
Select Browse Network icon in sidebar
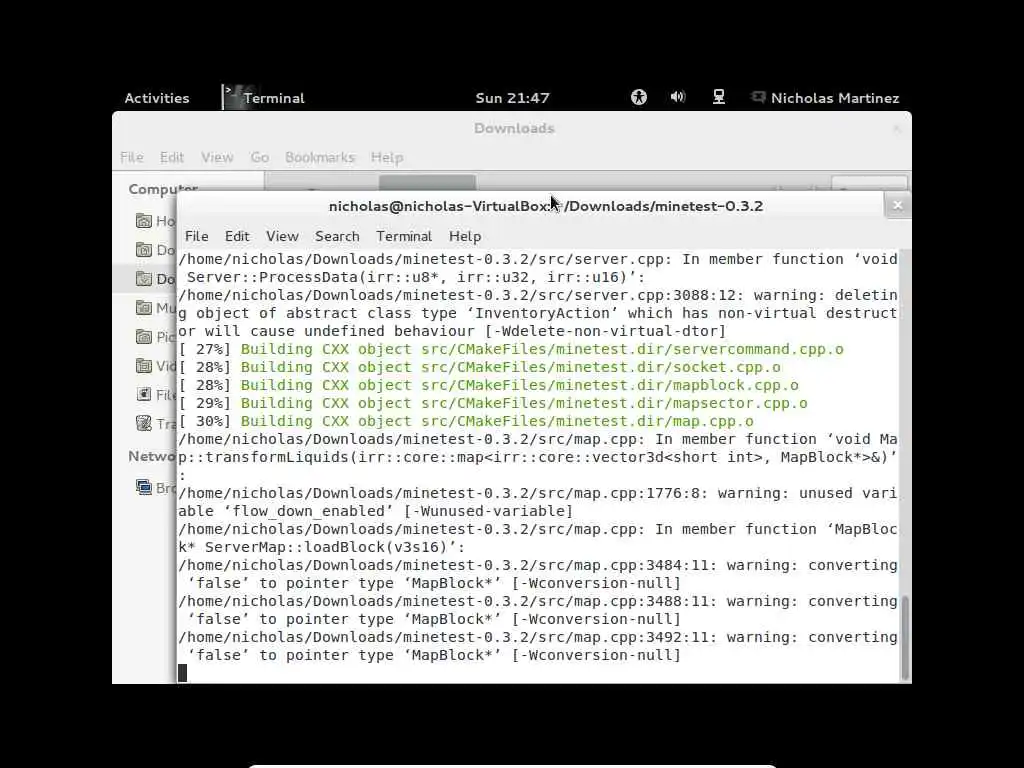144,487
